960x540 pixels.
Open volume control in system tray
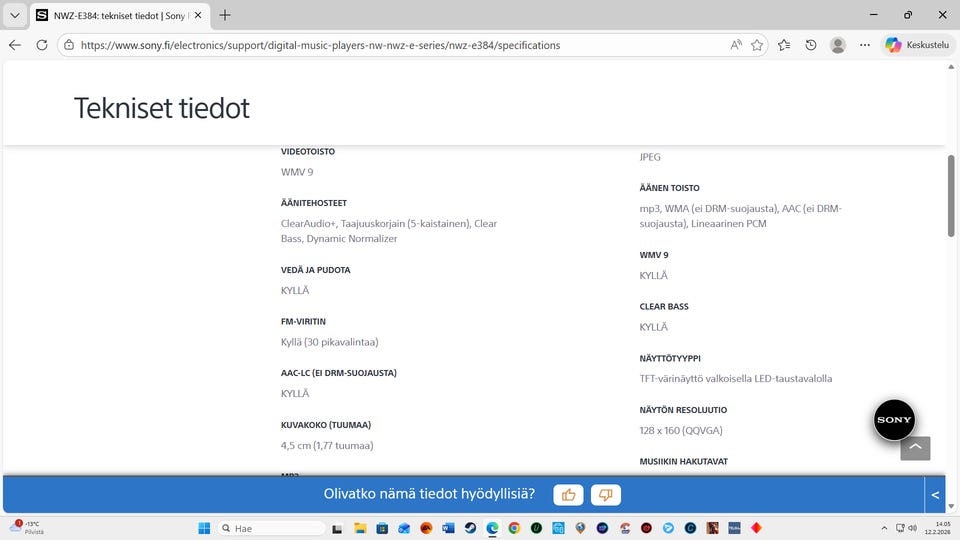(912, 528)
